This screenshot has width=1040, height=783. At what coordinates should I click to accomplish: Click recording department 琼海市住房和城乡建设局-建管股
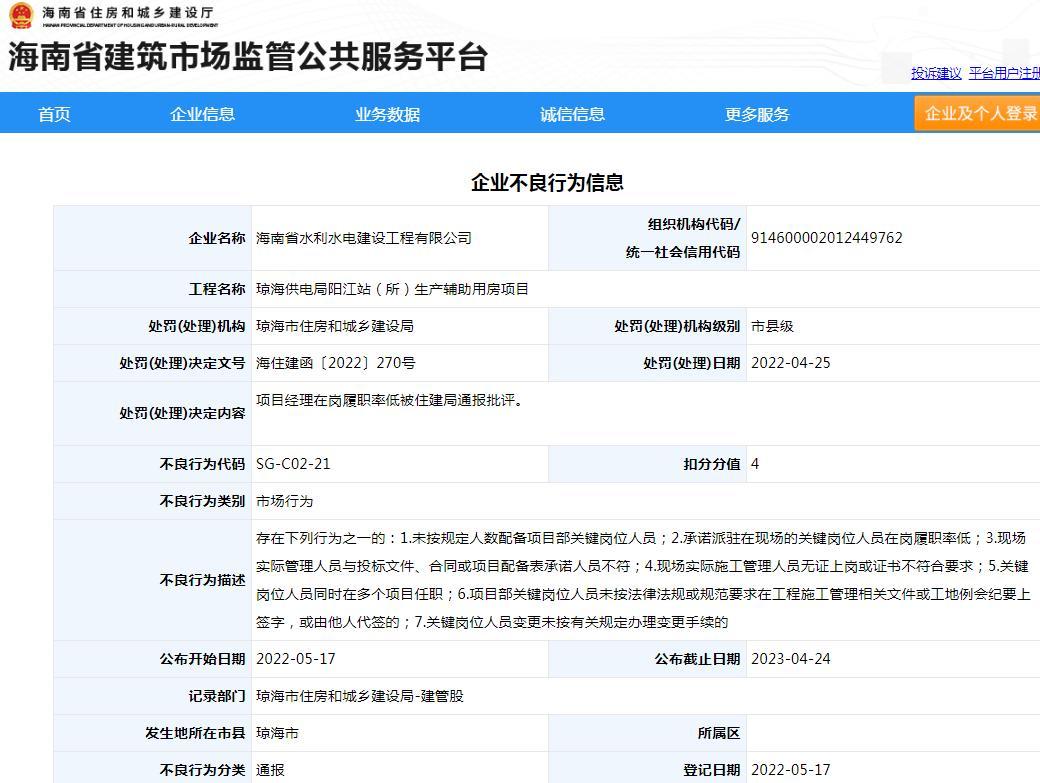[x=359, y=696]
